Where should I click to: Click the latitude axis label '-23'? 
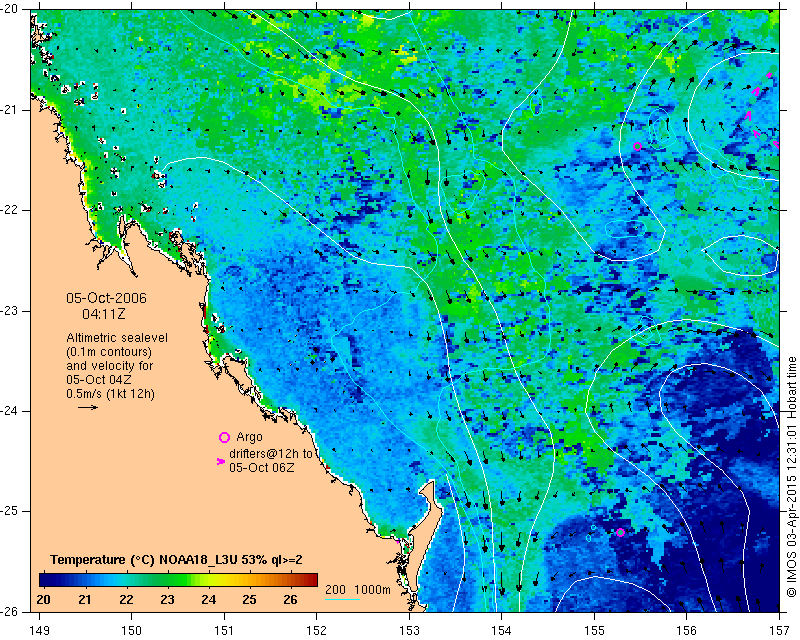tap(9, 310)
